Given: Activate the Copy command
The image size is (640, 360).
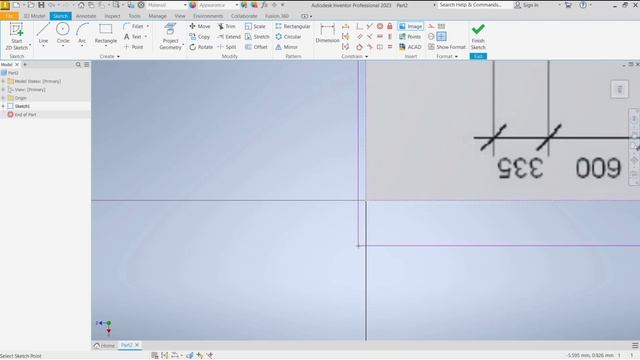Looking at the screenshot, I should click(x=200, y=37).
